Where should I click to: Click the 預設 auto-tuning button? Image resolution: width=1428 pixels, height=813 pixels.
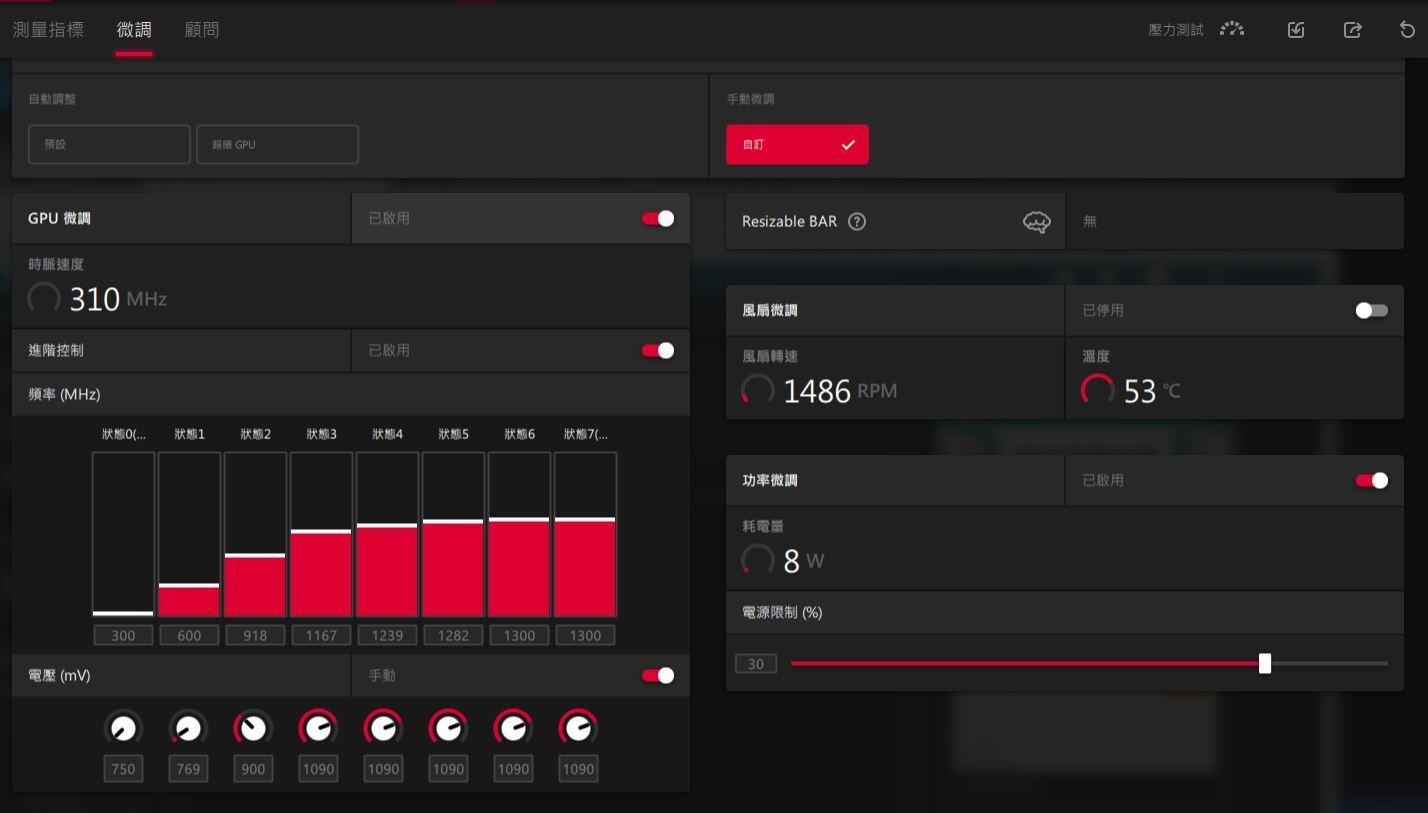109,144
